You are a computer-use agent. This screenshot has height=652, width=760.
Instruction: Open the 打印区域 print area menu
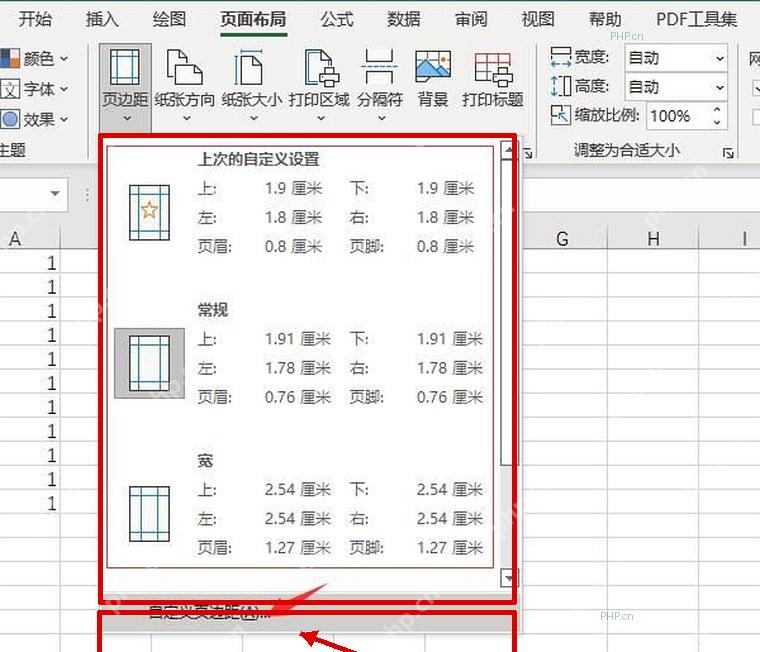319,86
